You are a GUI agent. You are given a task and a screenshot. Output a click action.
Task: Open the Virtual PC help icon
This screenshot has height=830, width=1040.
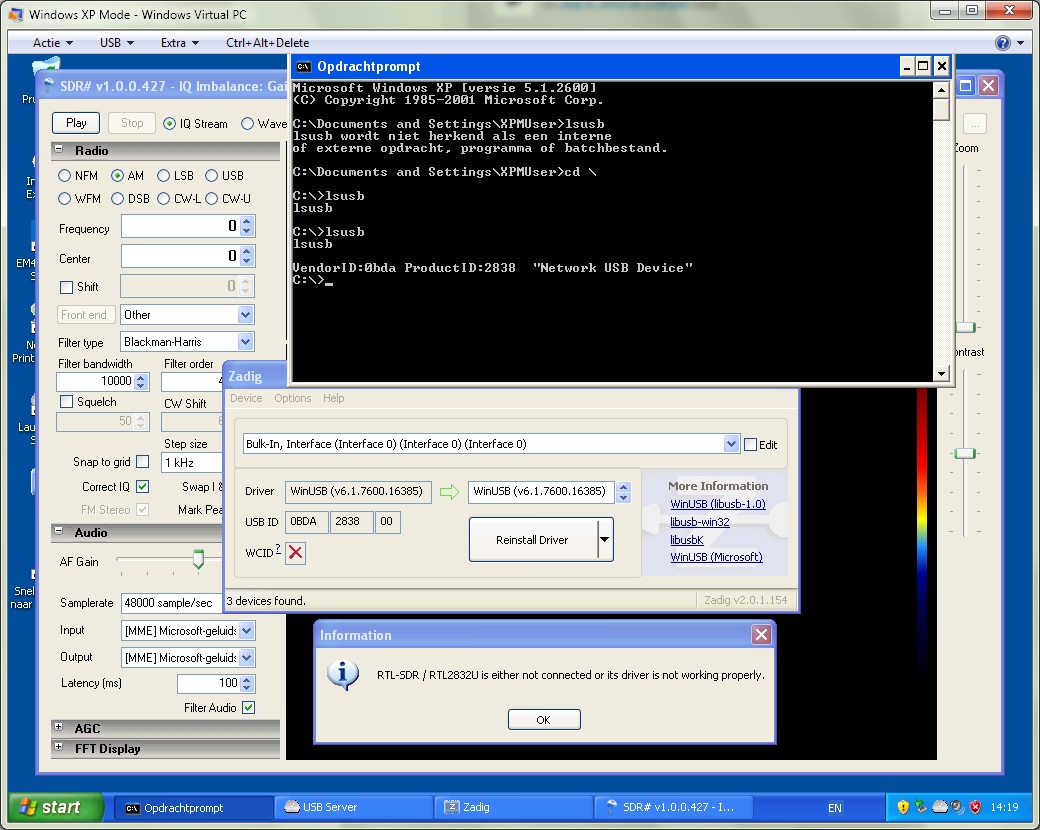1002,42
